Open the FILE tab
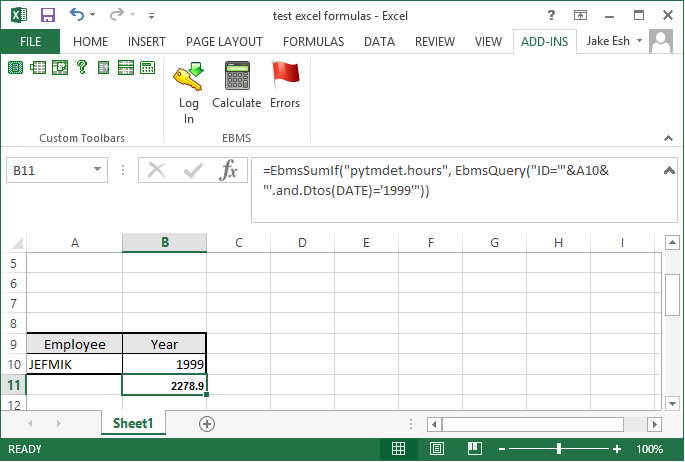685x462 pixels. coord(30,42)
